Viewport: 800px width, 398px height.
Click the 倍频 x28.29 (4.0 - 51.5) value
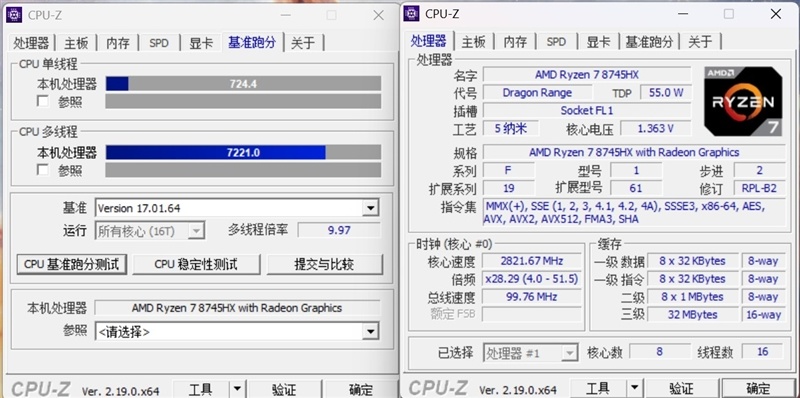pos(532,279)
